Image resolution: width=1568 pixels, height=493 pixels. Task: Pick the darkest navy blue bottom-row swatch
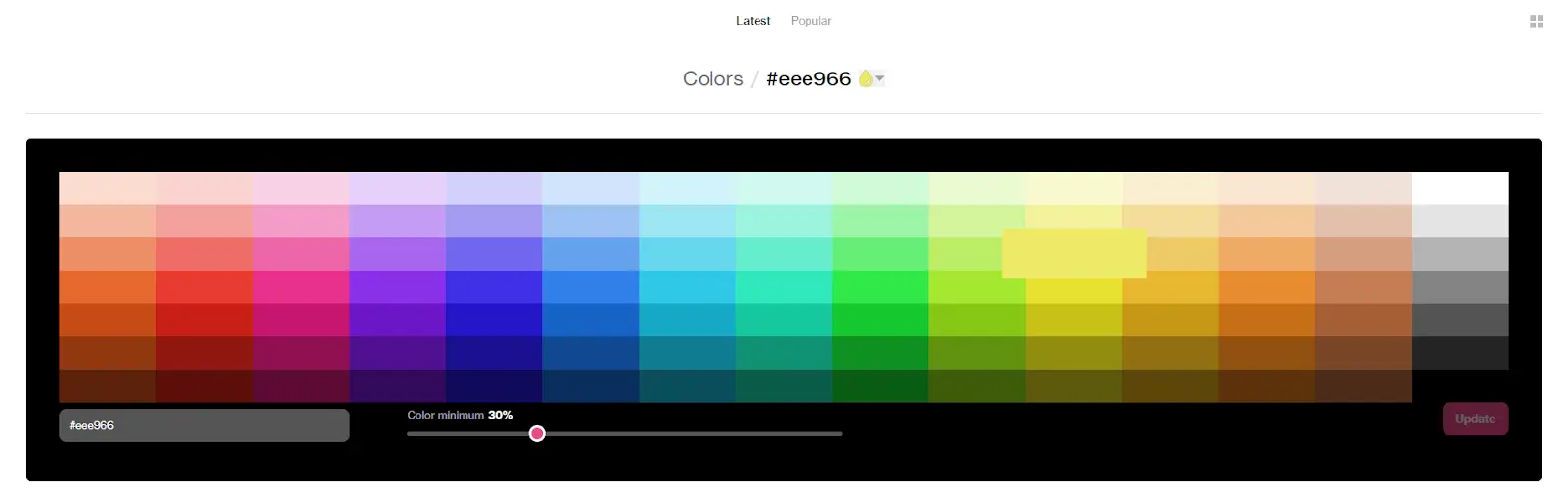(x=494, y=386)
